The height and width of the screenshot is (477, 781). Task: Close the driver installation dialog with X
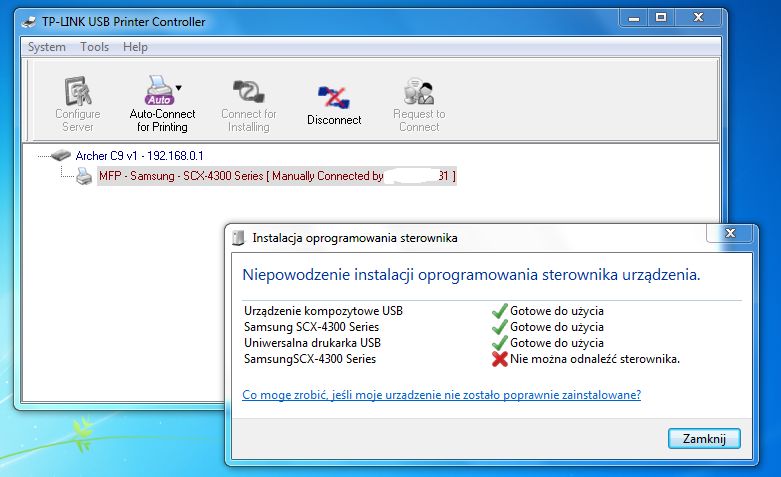pyautogui.click(x=730, y=233)
